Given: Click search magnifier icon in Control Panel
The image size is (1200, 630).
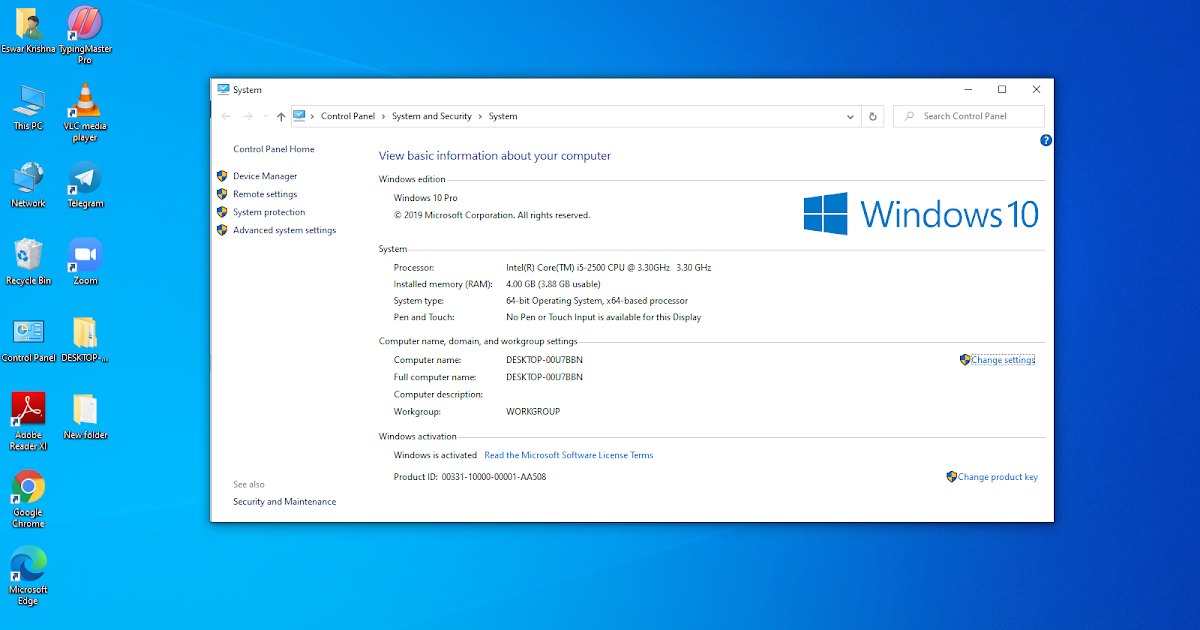Looking at the screenshot, I should 909,116.
